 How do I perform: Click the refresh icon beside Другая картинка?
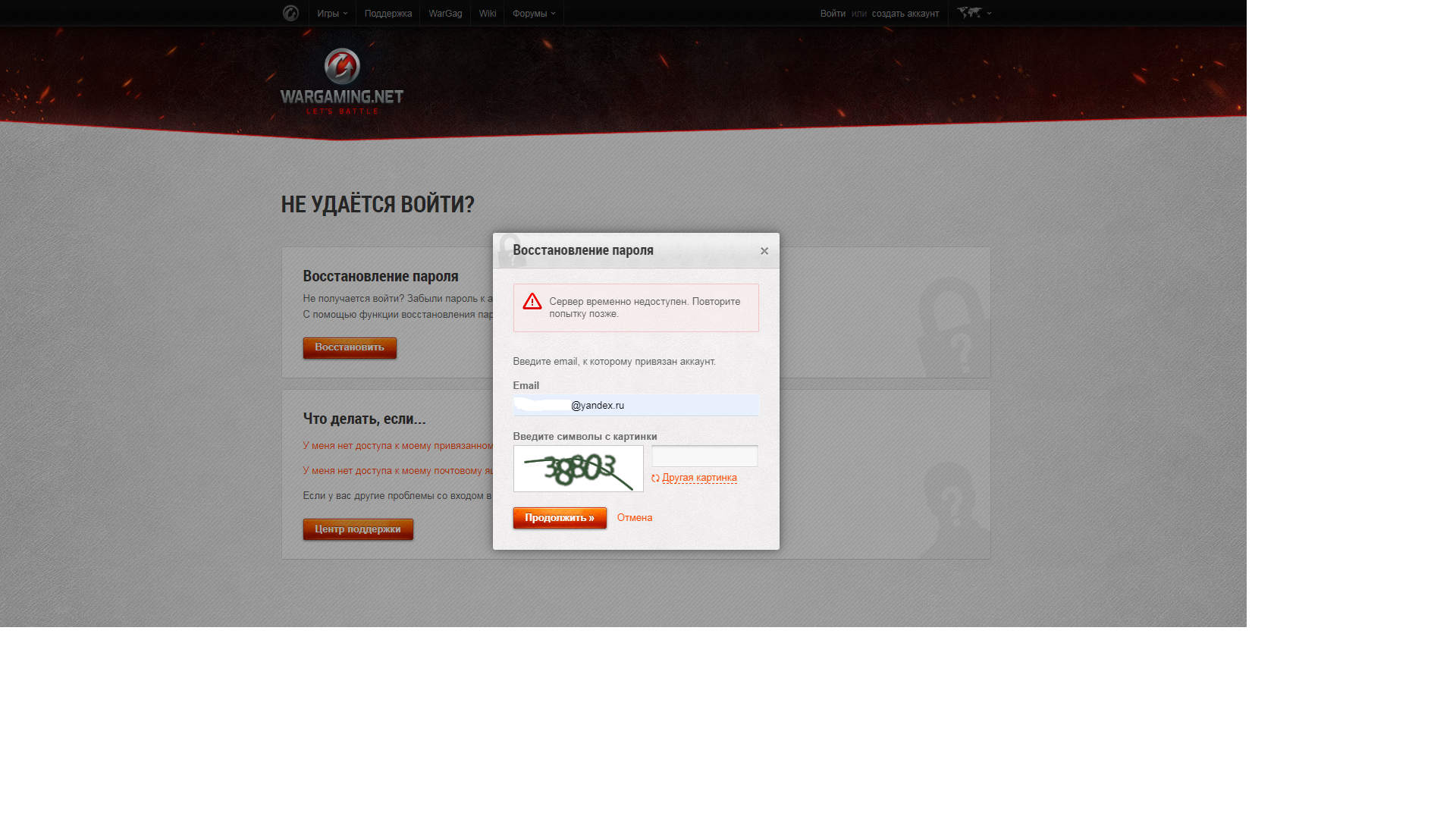coord(655,479)
